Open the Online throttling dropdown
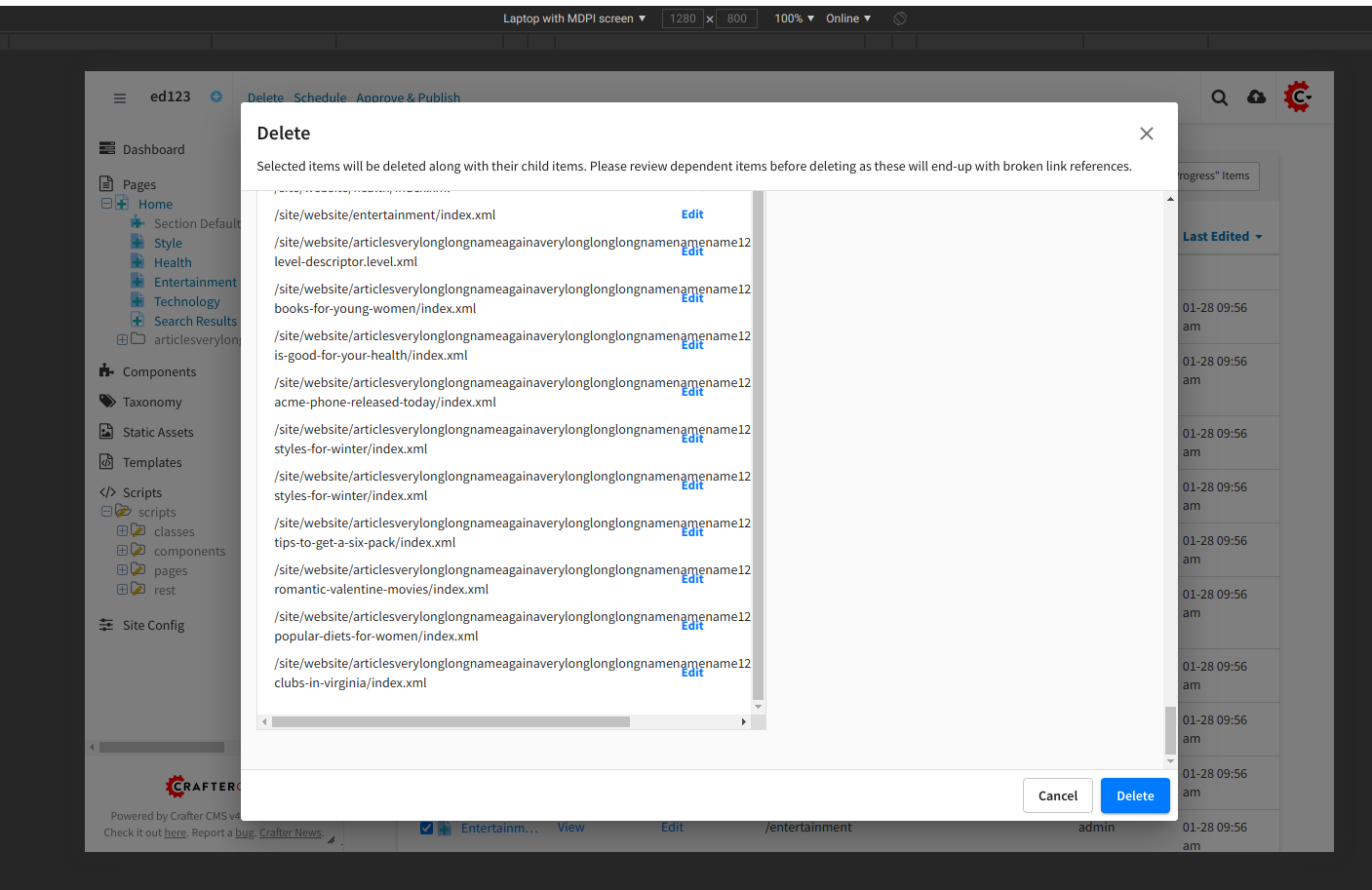Viewport: 1372px width, 890px height. tap(848, 19)
